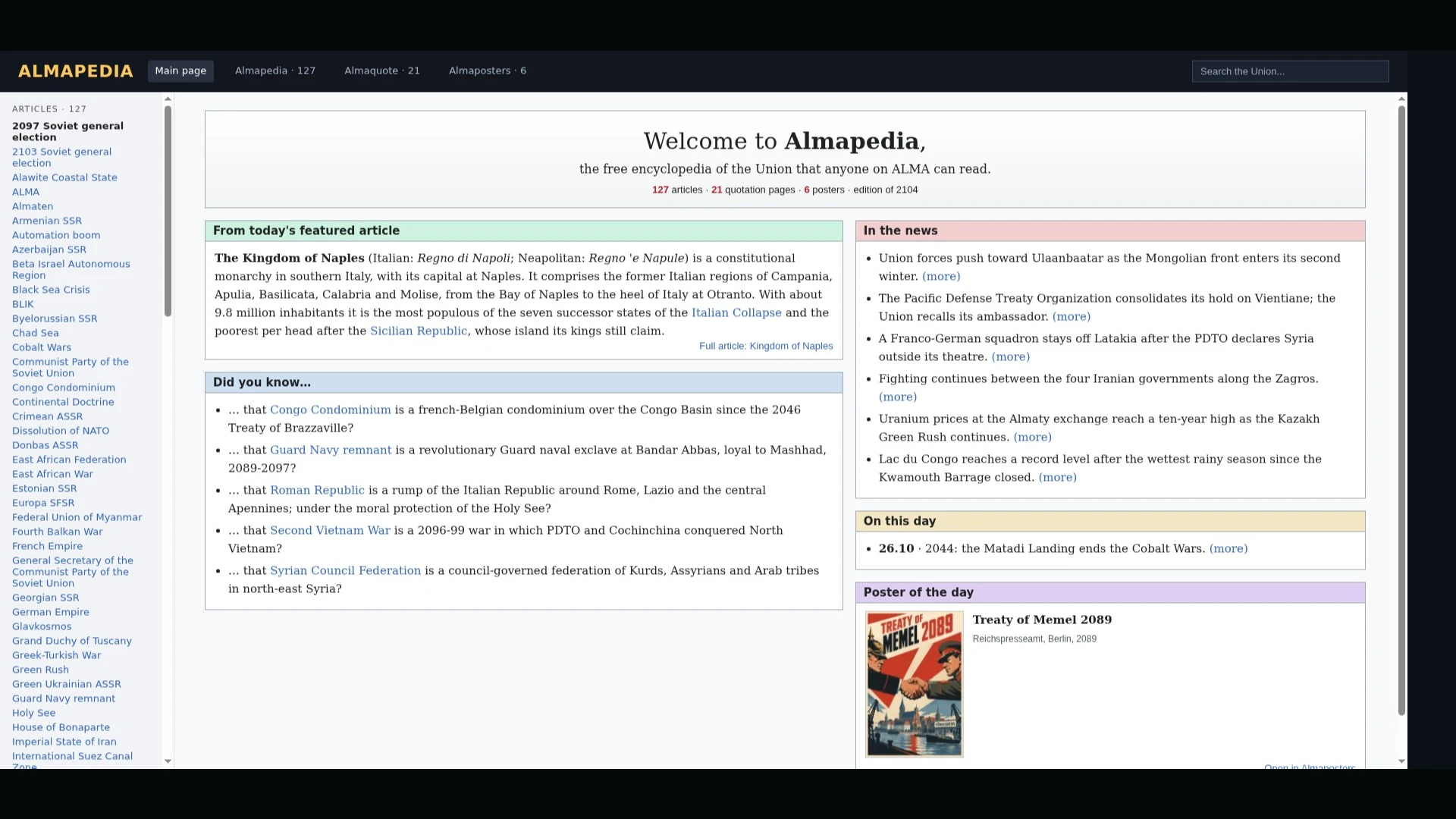Select Dissolution of NATO sidebar article
1456x819 pixels.
[x=61, y=431]
